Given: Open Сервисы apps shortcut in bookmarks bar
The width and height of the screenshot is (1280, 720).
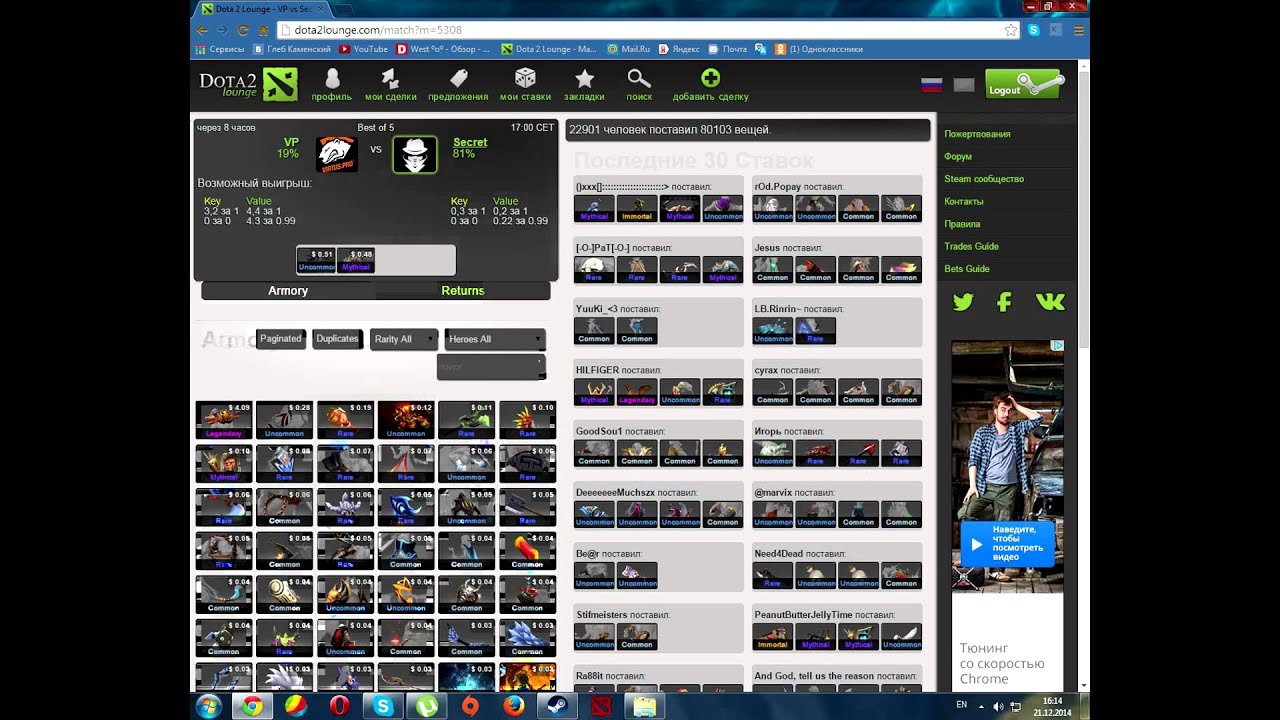Looking at the screenshot, I should point(220,49).
